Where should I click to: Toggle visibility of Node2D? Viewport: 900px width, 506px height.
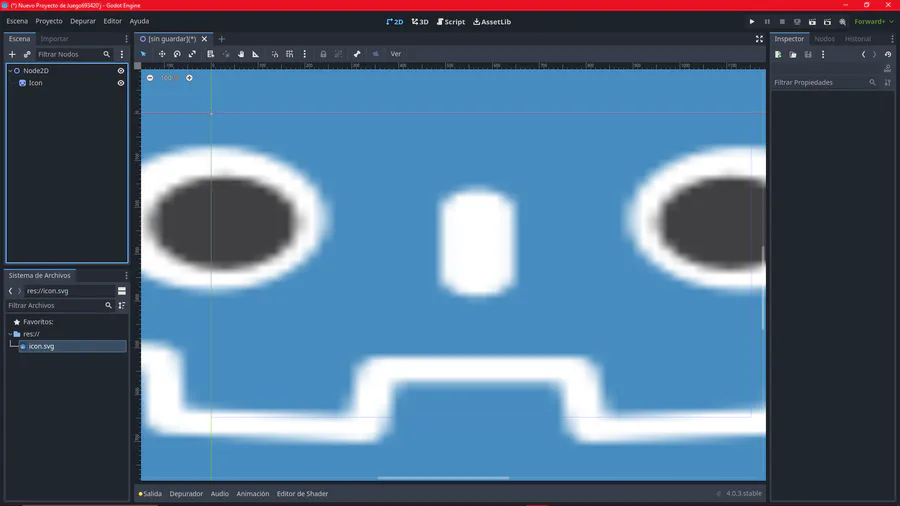click(x=121, y=71)
